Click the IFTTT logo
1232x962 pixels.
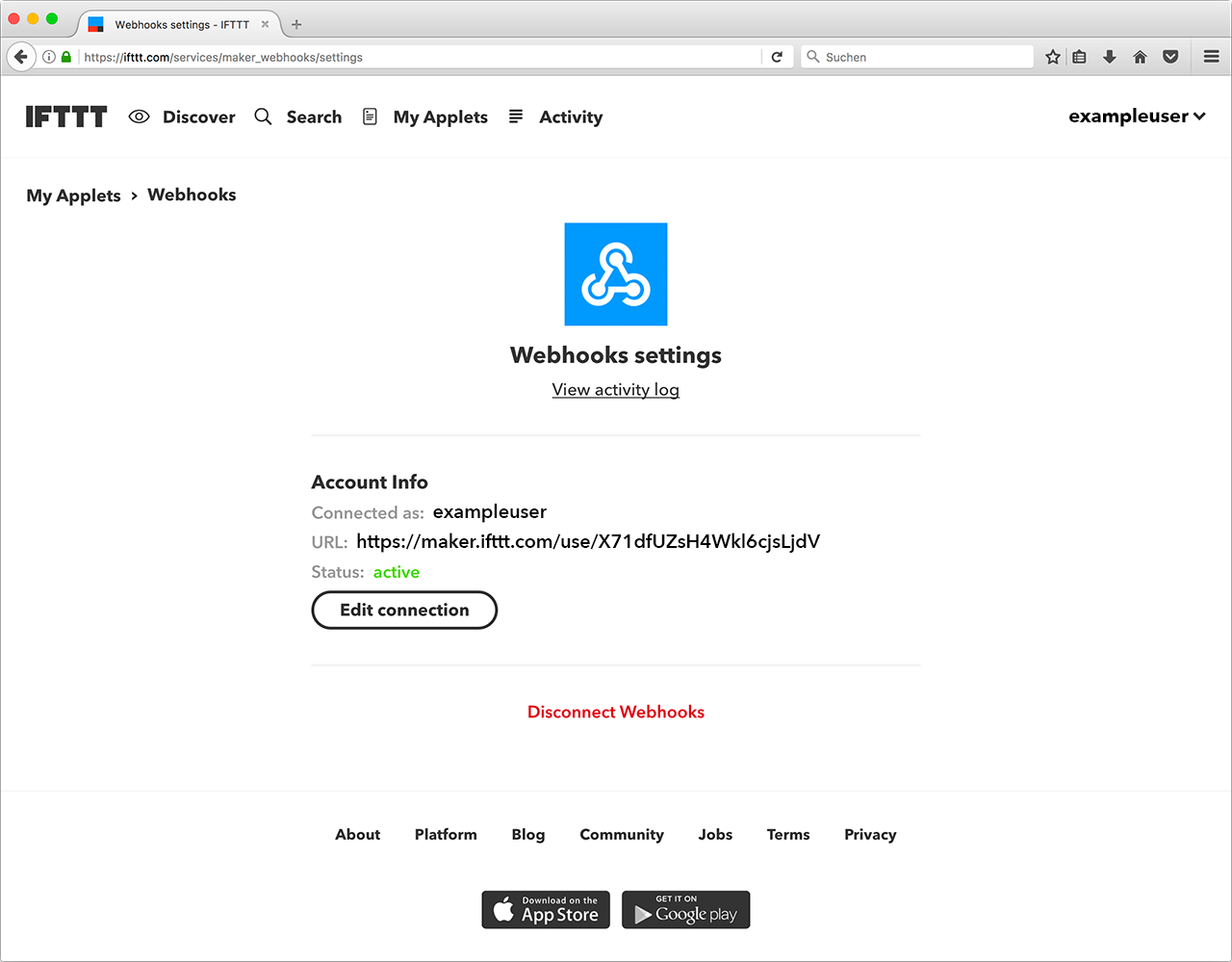(x=65, y=116)
